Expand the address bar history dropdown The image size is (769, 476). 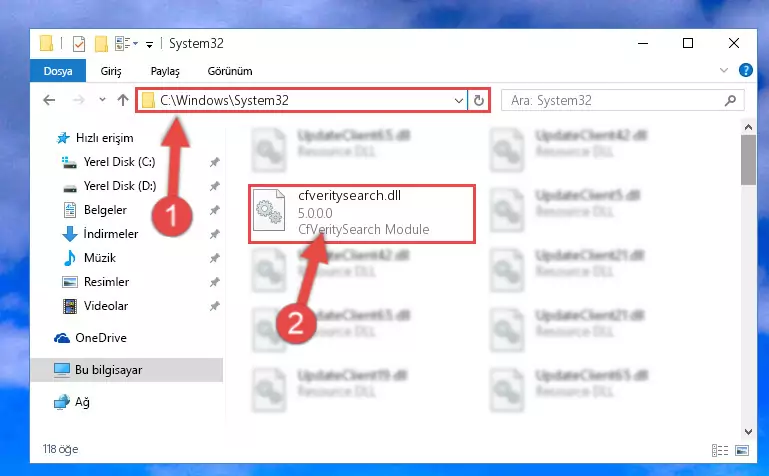[x=459, y=101]
